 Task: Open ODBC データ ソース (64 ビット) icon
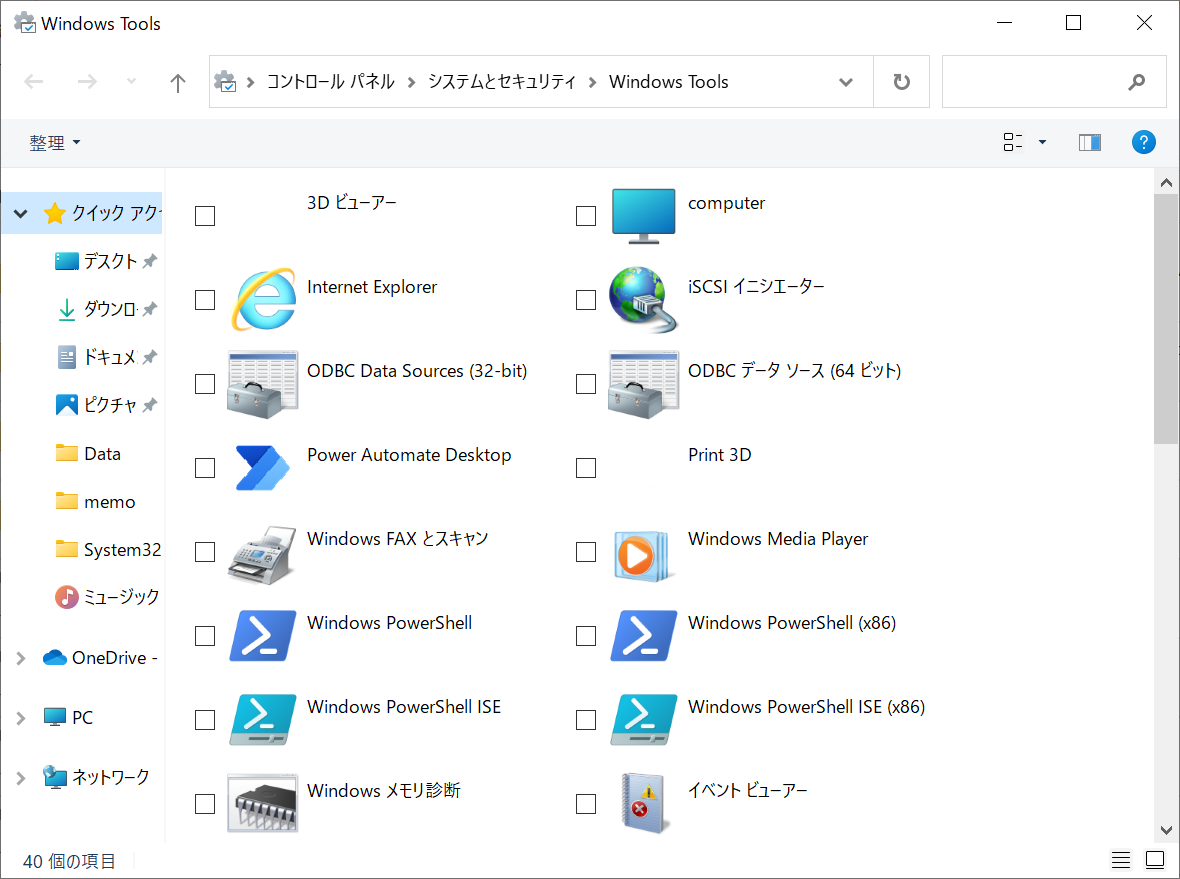[643, 384]
